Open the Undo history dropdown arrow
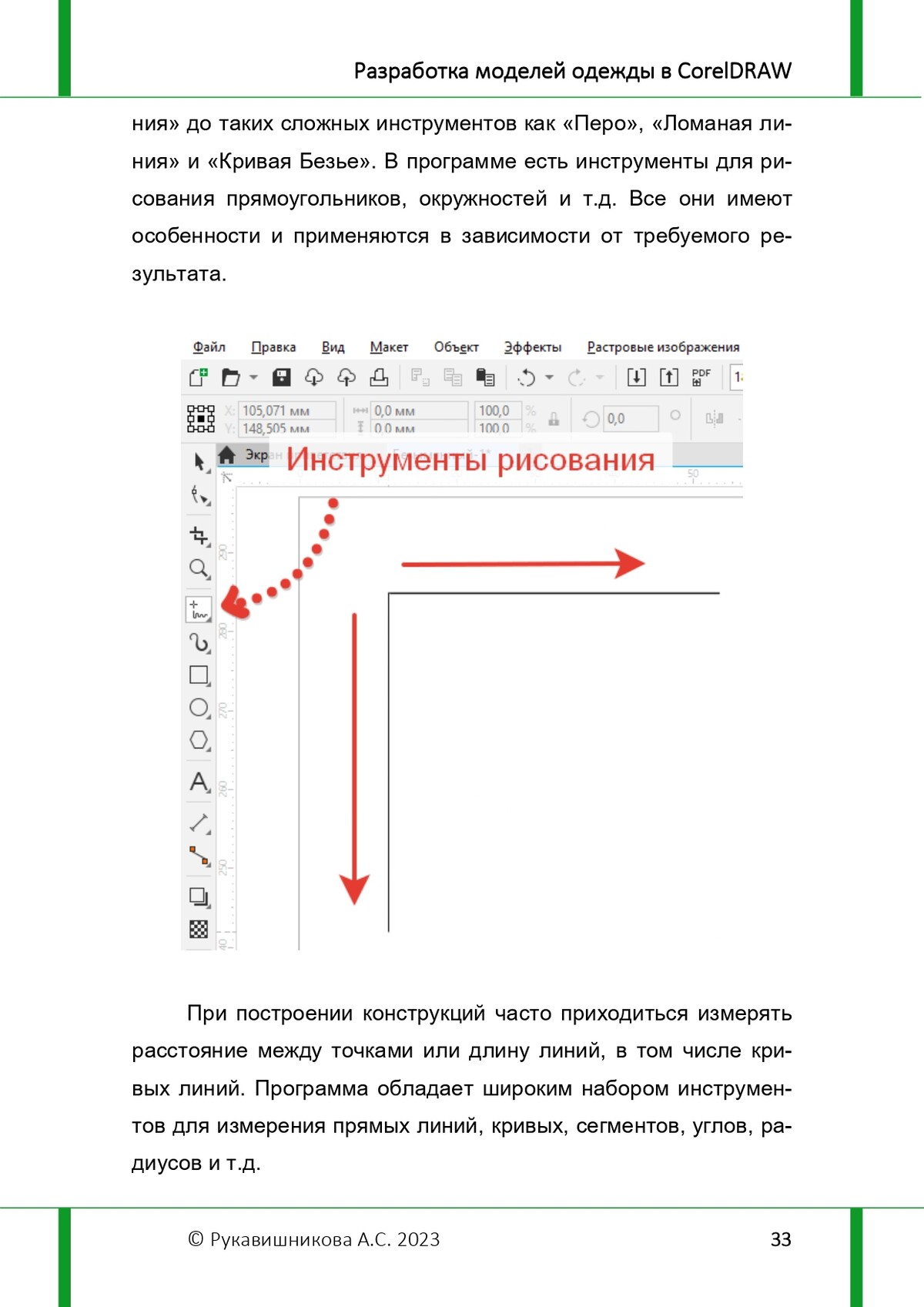 pos(549,377)
